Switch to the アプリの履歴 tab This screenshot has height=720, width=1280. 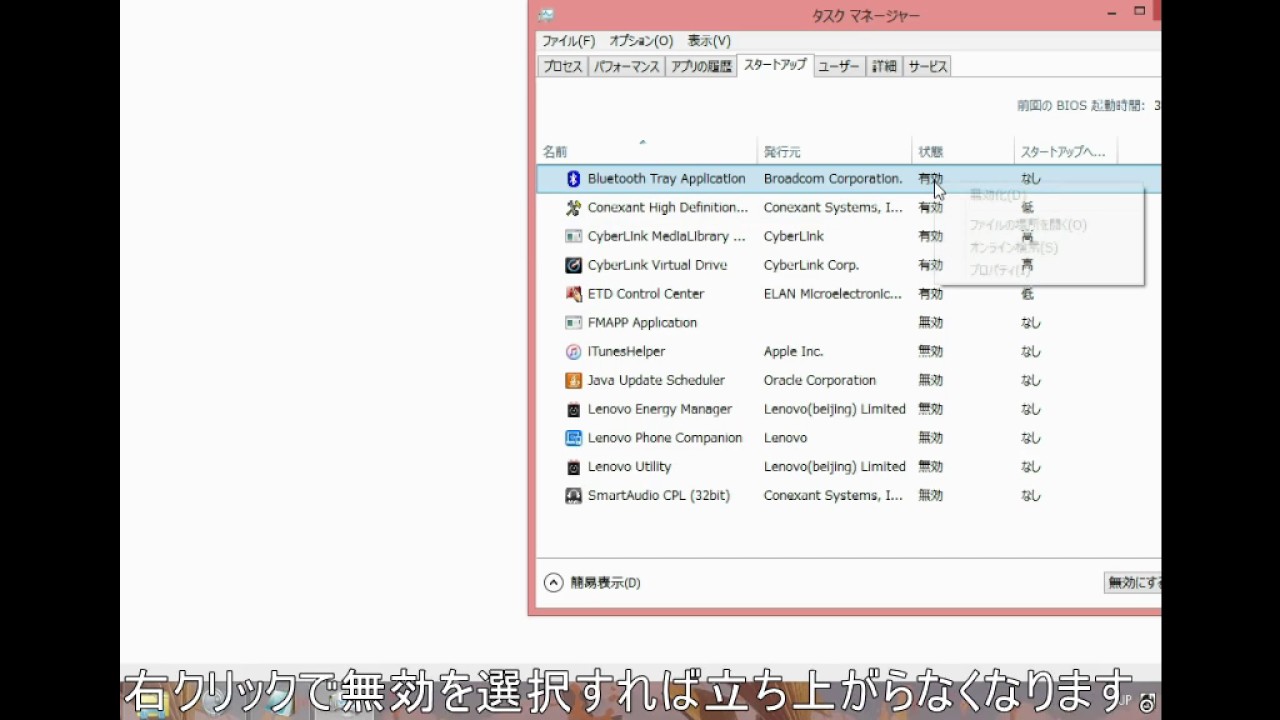pyautogui.click(x=701, y=67)
